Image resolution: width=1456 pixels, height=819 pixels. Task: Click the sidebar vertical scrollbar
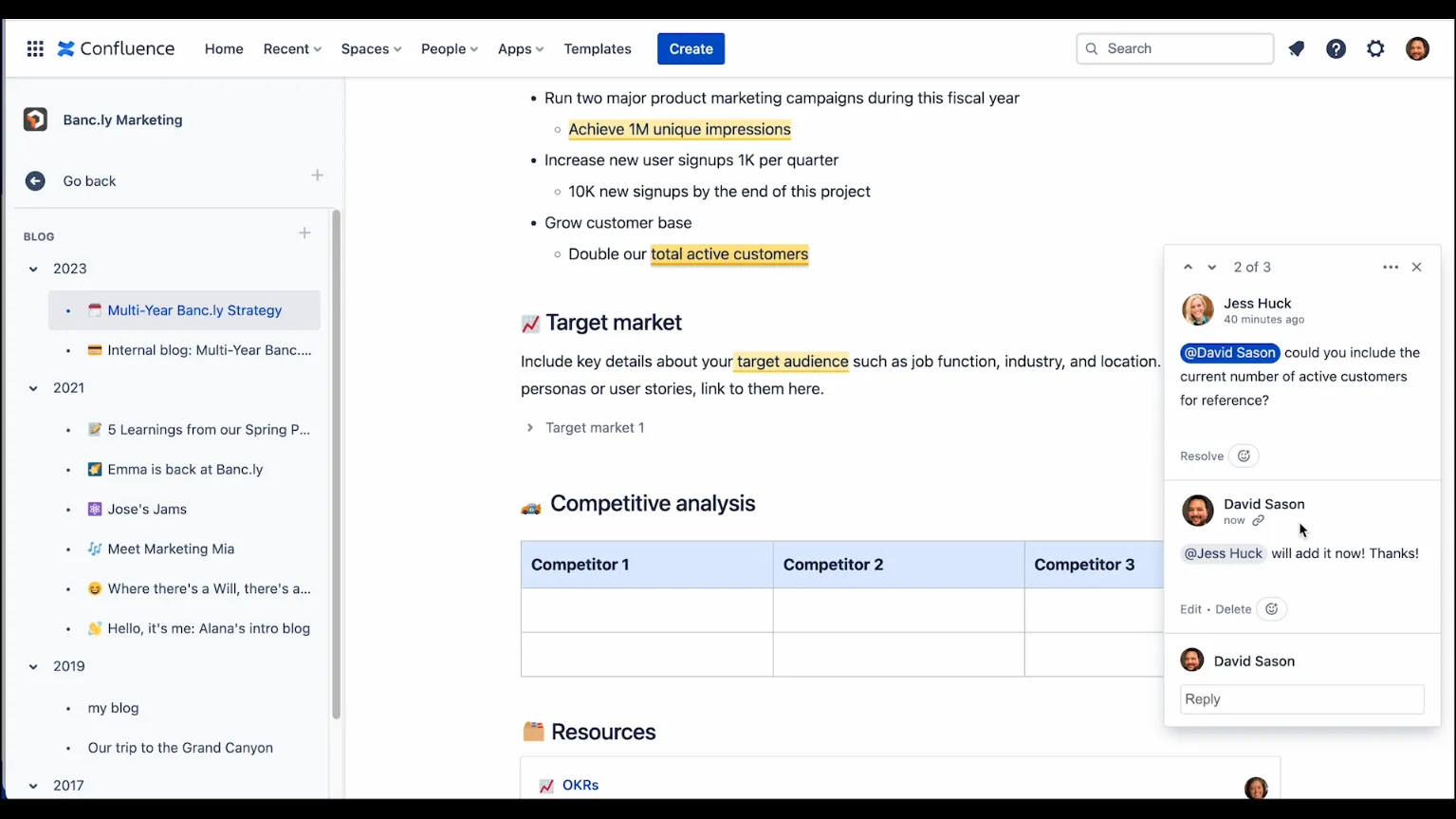[x=336, y=465]
